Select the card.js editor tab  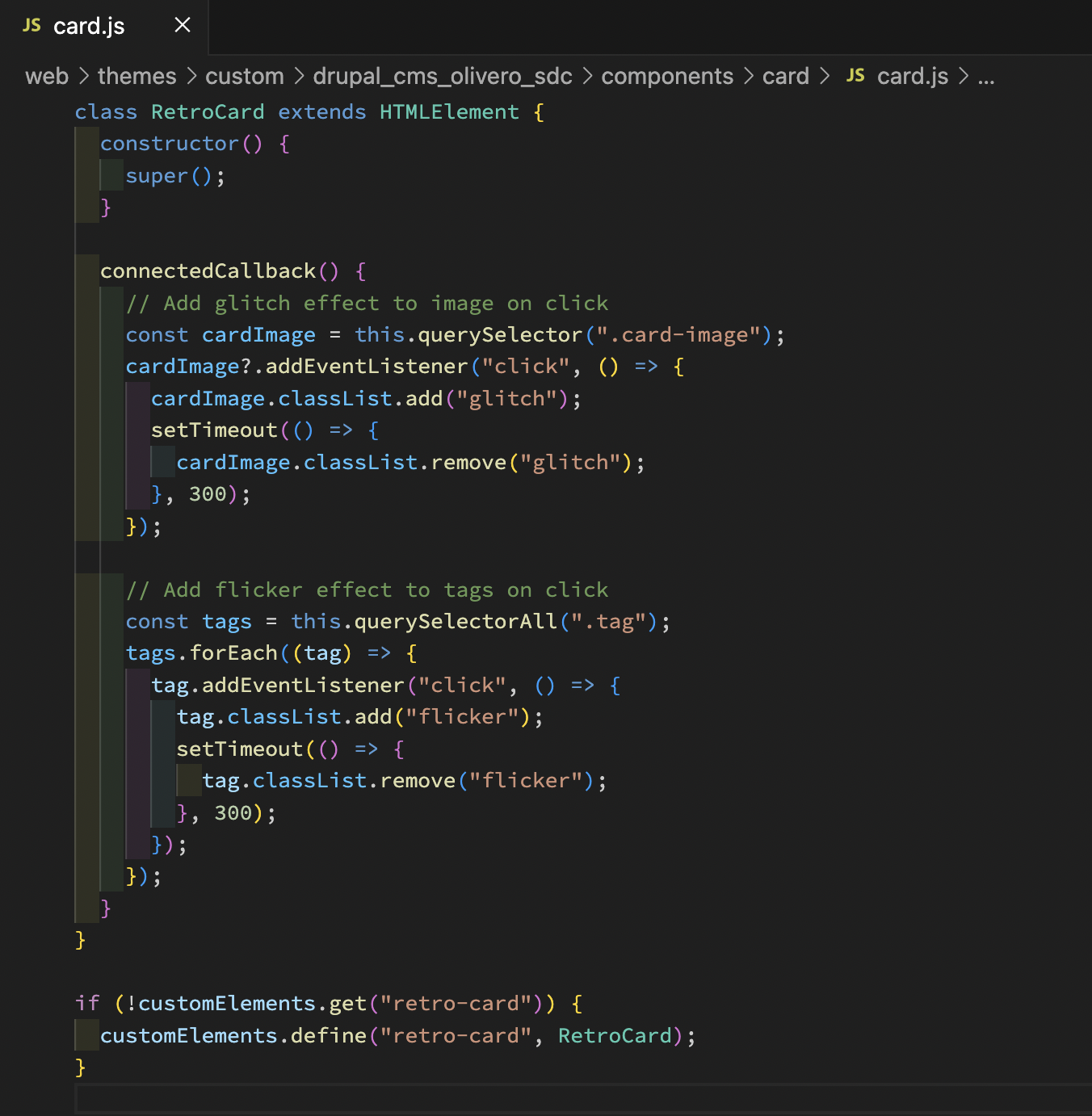104,27
